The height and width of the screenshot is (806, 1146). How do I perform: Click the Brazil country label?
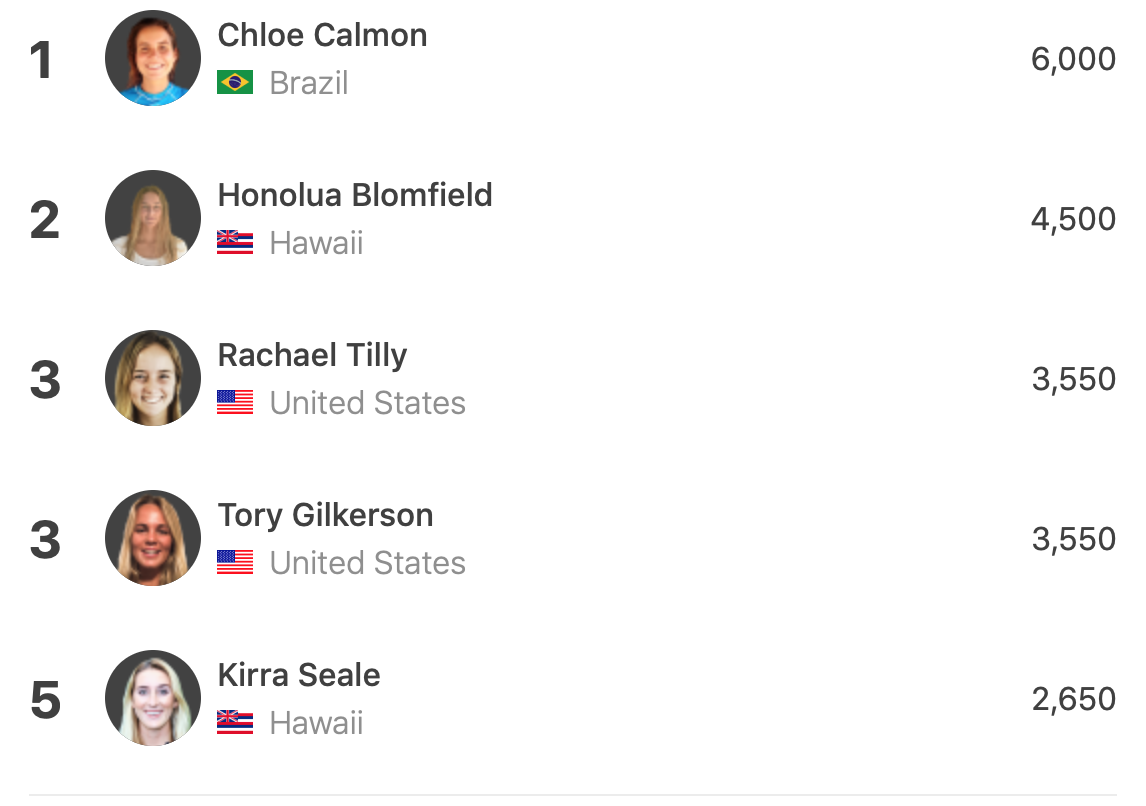(309, 83)
